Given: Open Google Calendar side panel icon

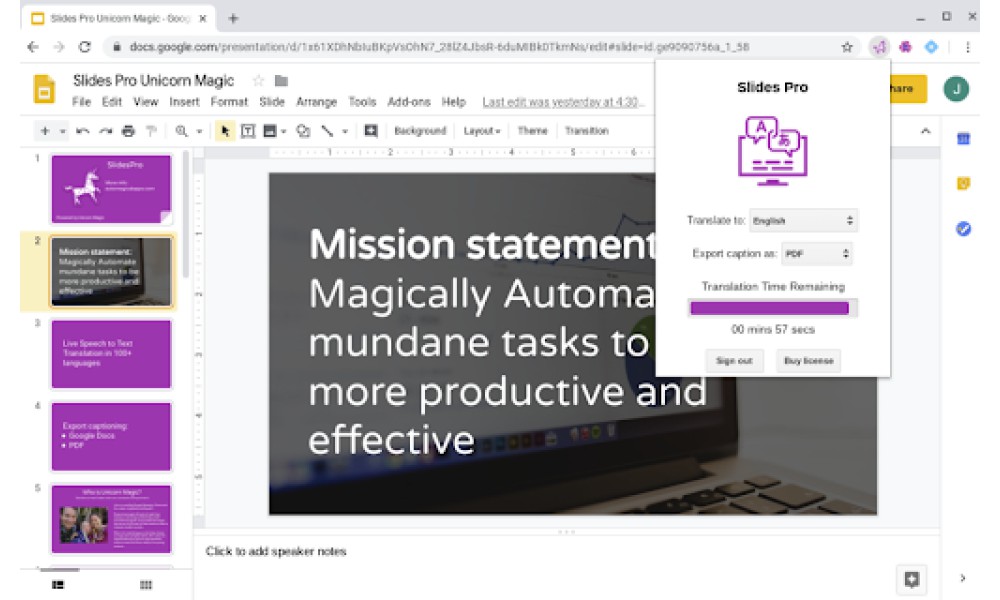Looking at the screenshot, I should coord(964,138).
